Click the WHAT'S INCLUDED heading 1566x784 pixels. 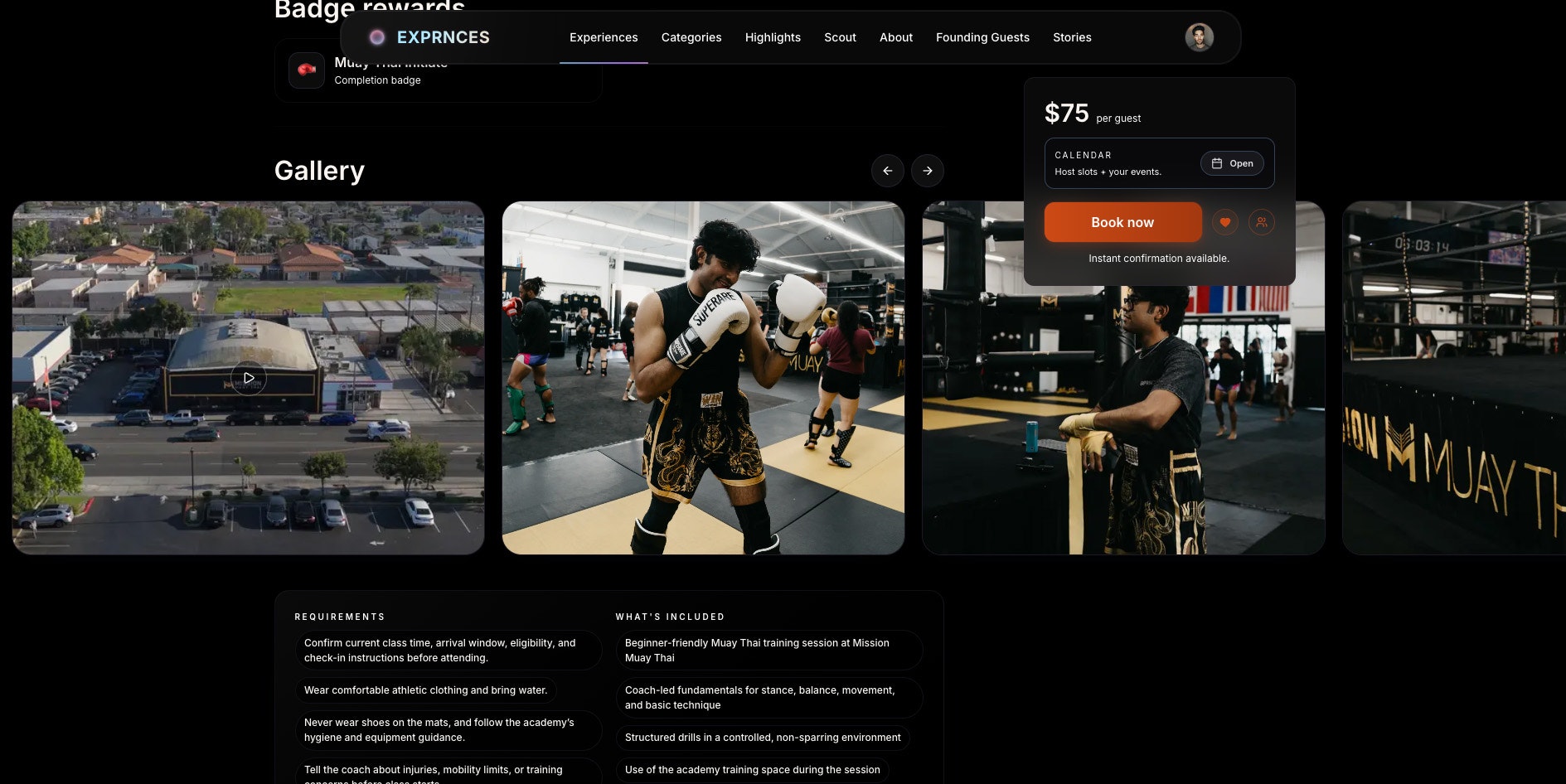(670, 617)
